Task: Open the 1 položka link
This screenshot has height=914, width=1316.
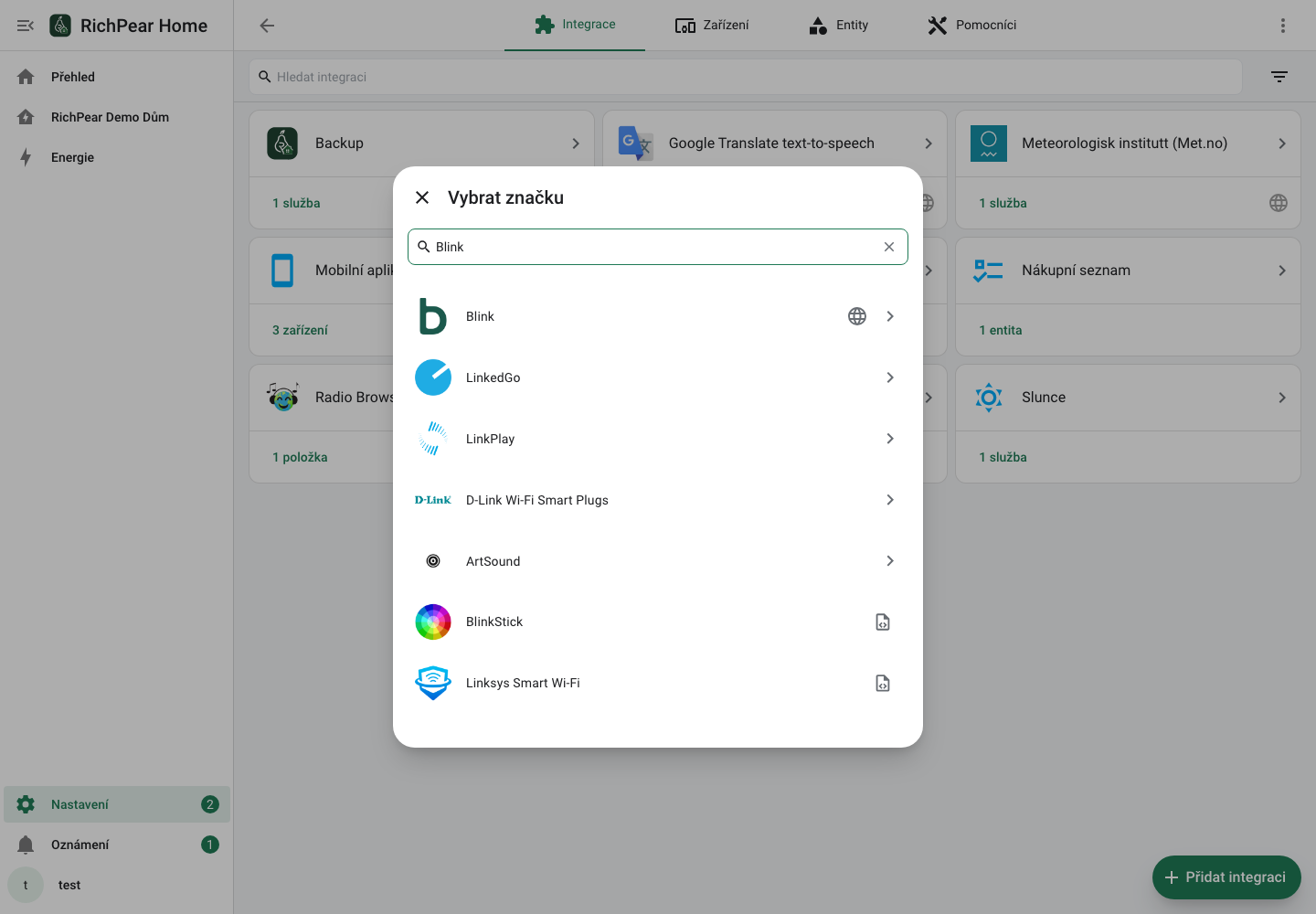Action: (x=300, y=457)
